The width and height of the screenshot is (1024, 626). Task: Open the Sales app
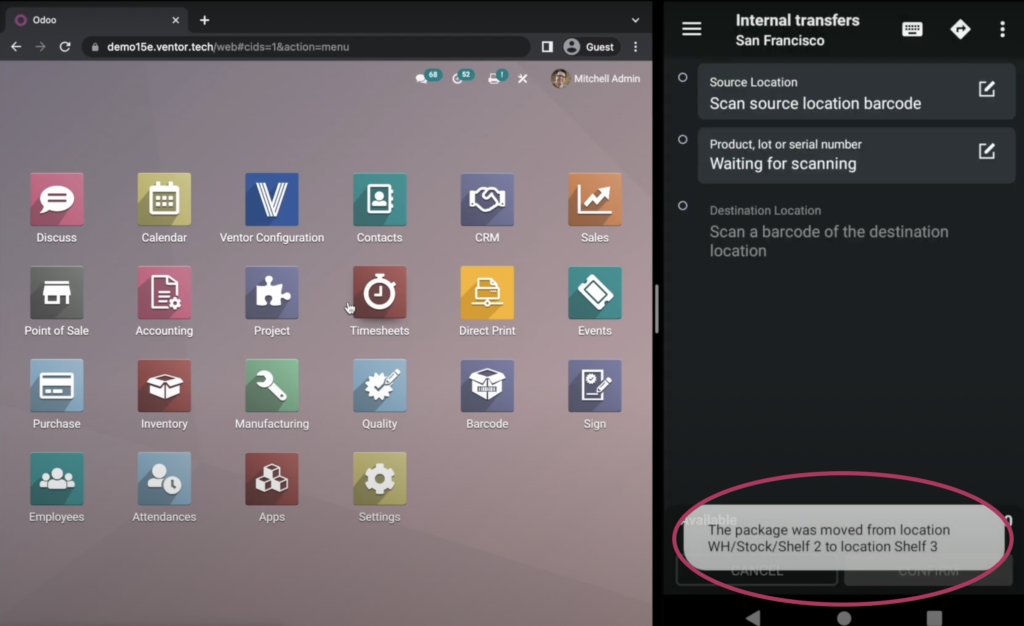pyautogui.click(x=595, y=200)
